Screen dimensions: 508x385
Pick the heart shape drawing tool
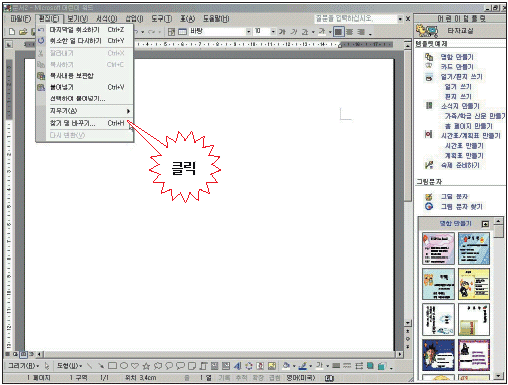click(x=135, y=366)
